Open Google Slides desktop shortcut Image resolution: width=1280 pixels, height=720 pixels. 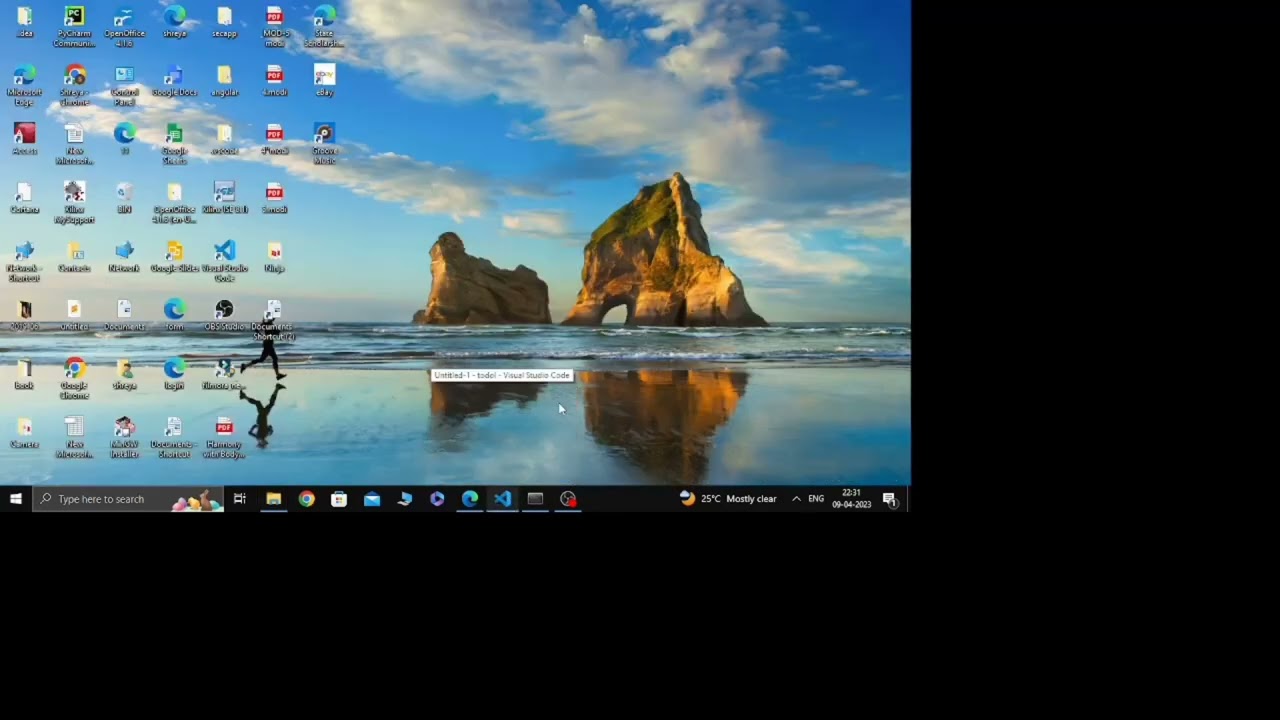coord(174,257)
